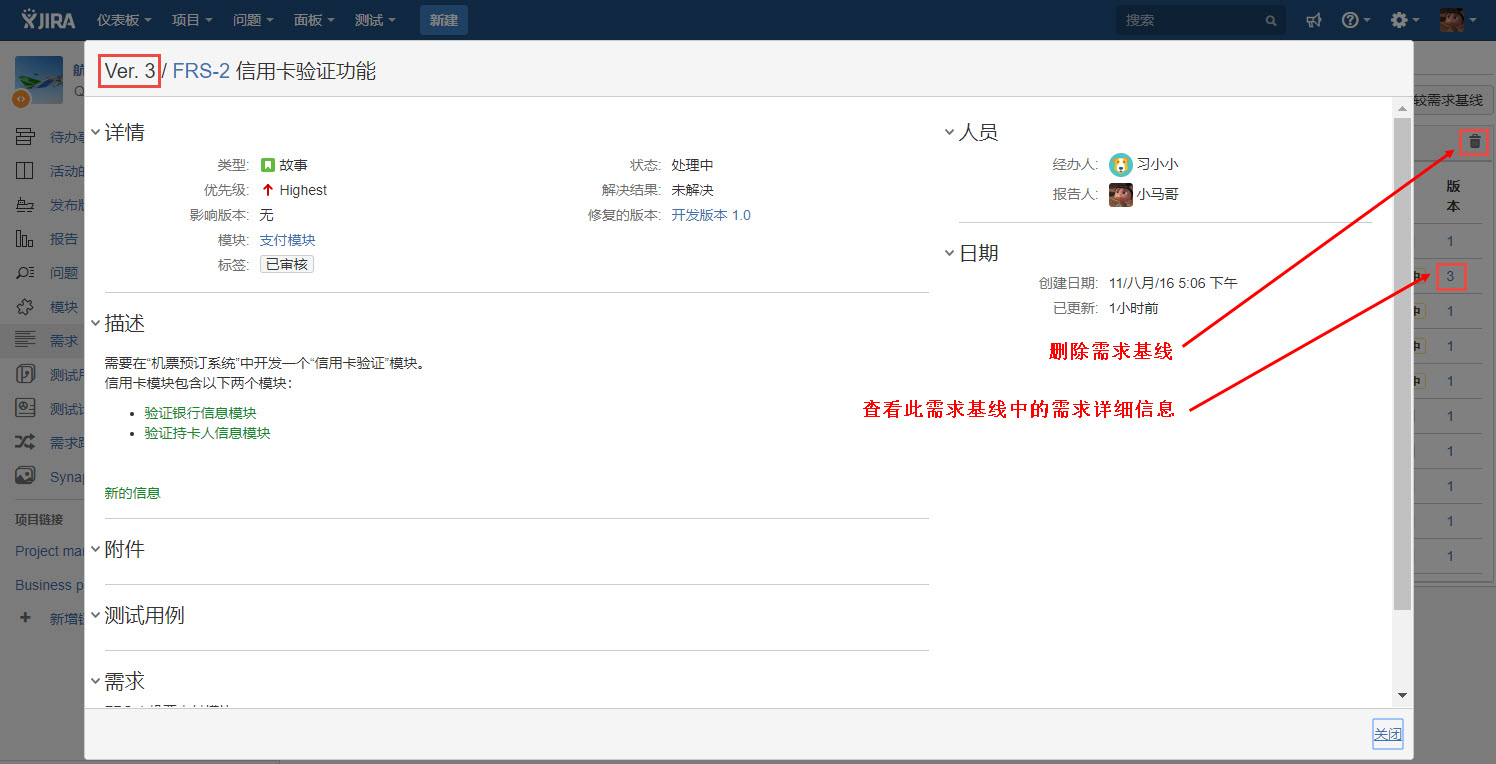1496x764 pixels.
Task: Collapse the 附件 section
Action: pos(95,550)
